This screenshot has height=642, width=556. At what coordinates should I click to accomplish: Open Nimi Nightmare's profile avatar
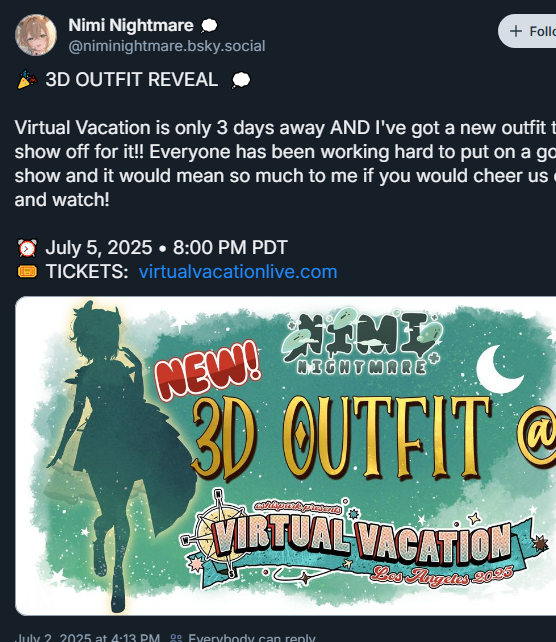point(36,35)
